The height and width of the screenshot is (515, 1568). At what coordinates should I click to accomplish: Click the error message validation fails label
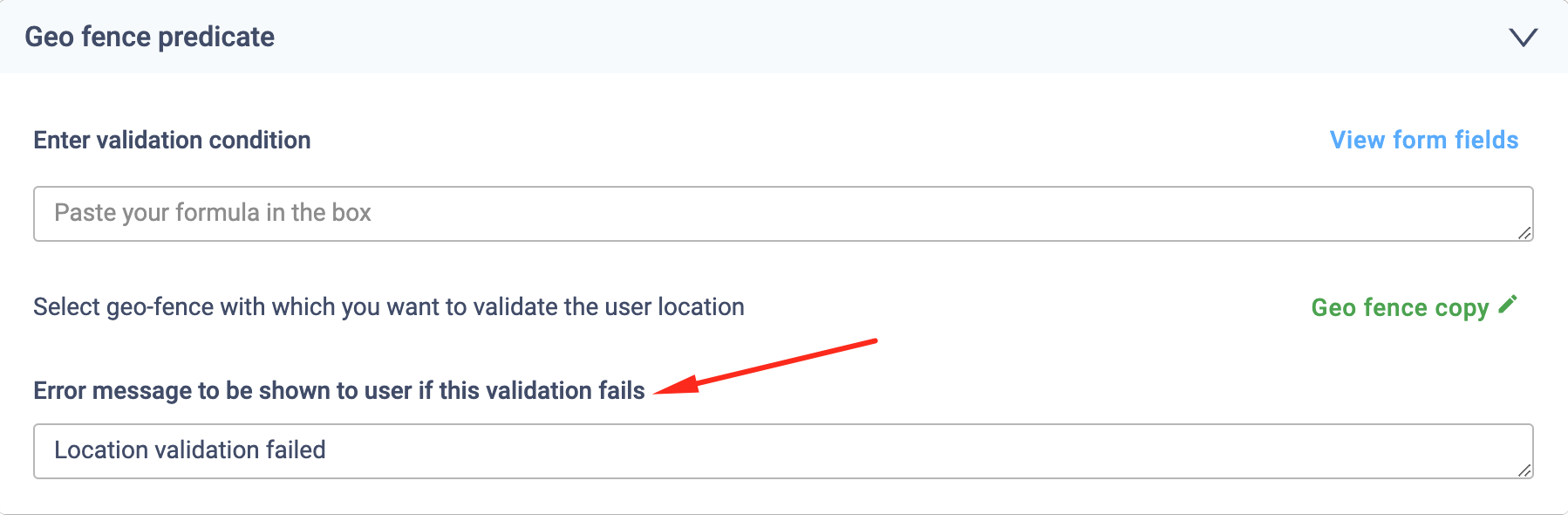coord(338,390)
